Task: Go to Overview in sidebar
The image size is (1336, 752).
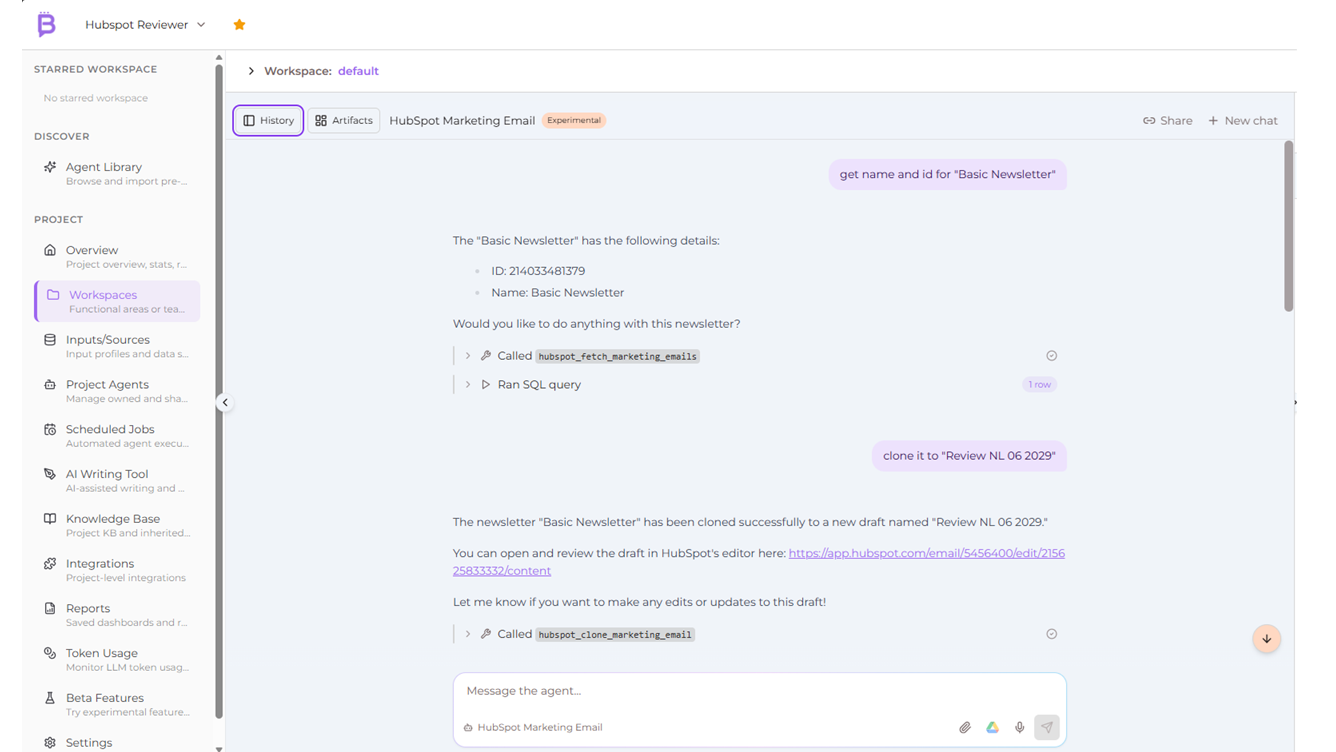Action: pos(118,256)
